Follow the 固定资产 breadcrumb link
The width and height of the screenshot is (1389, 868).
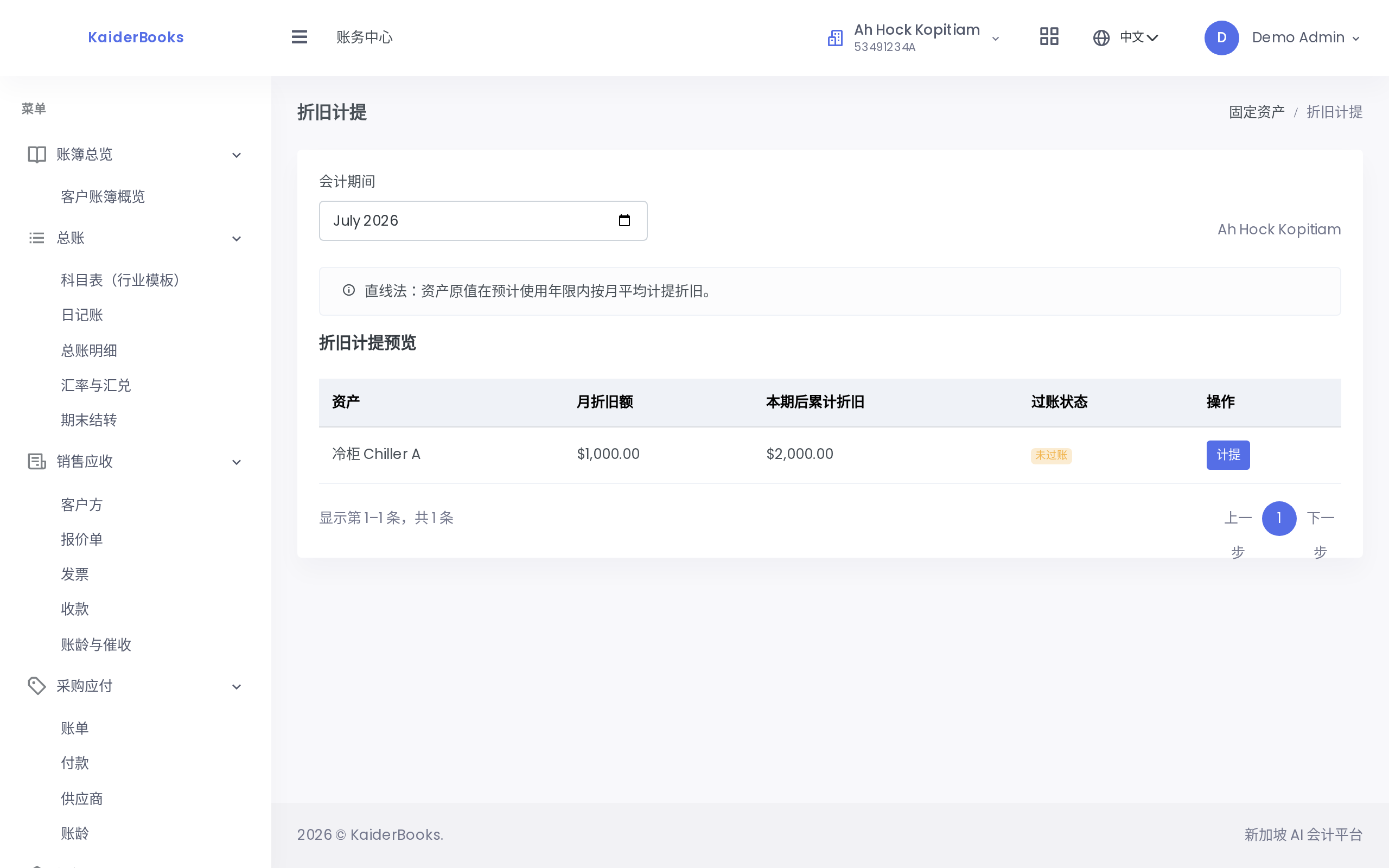[1257, 112]
